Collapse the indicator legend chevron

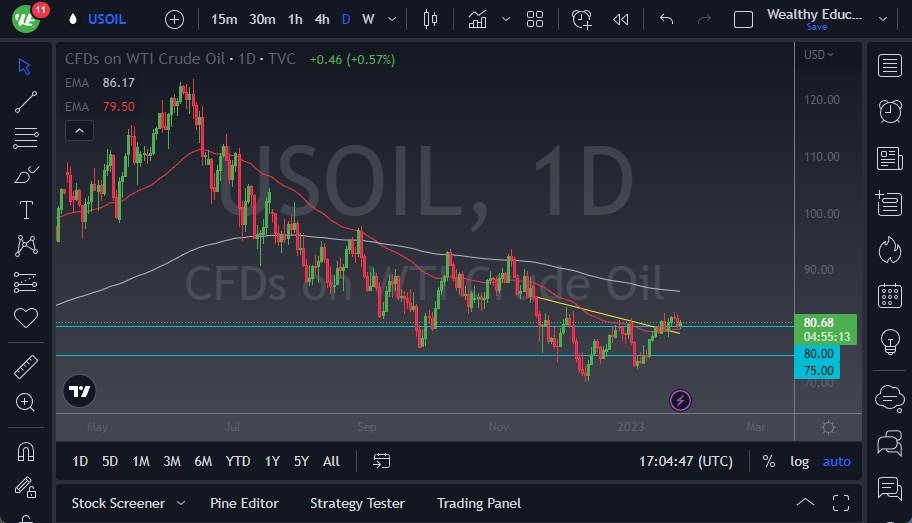coord(78,130)
